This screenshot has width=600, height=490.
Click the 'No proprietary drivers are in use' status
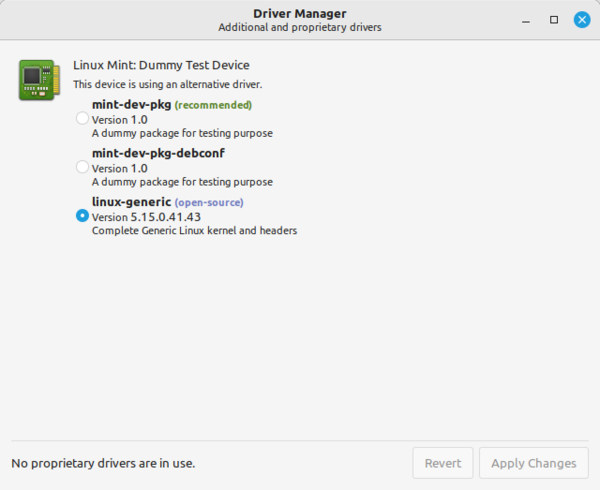click(103, 463)
